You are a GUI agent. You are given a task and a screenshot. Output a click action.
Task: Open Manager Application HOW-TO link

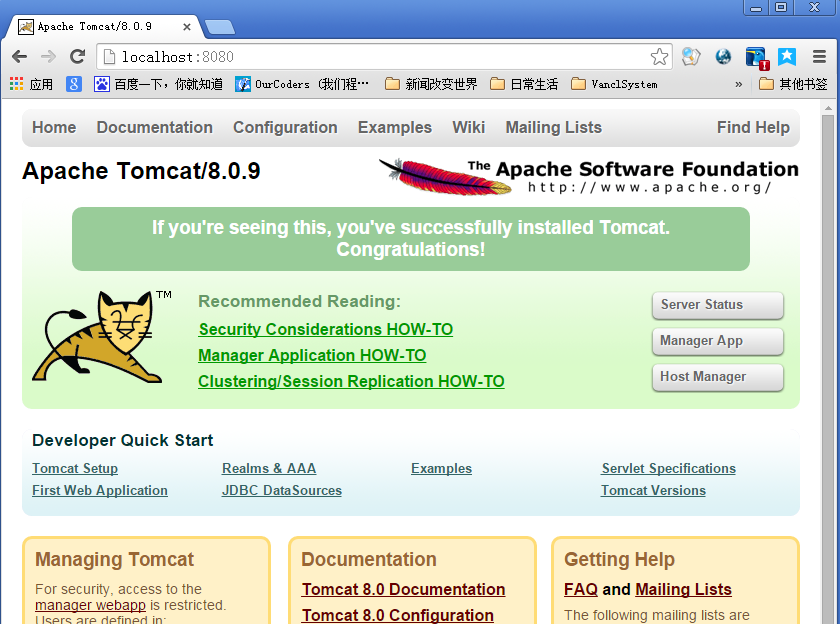point(312,356)
